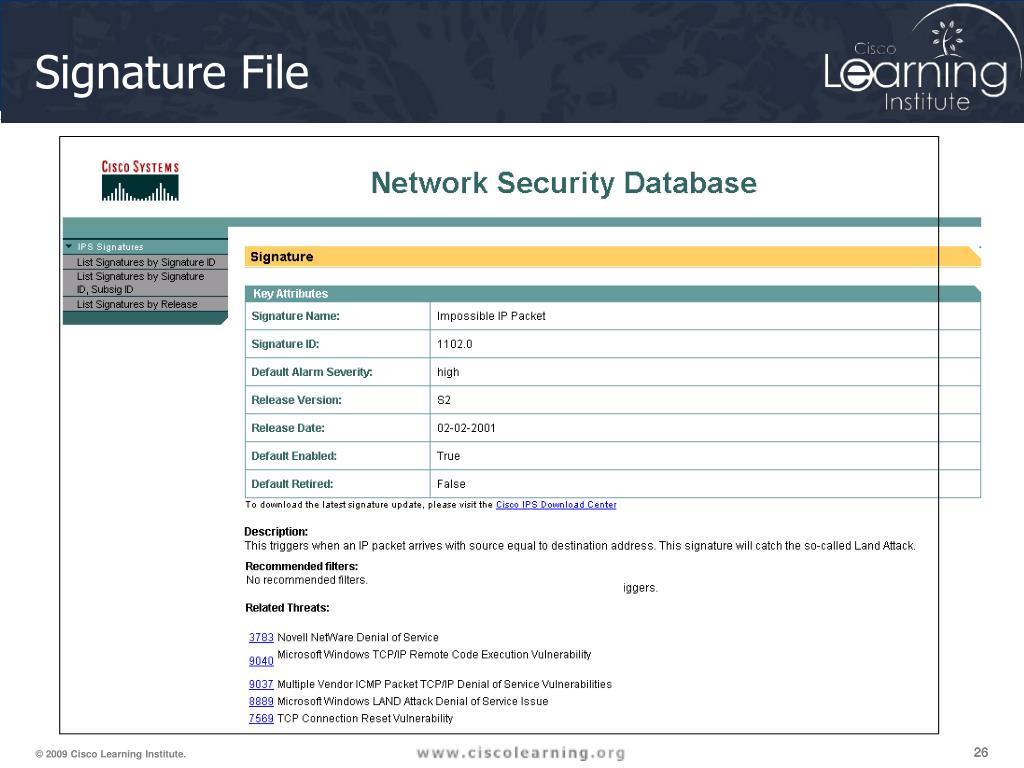Click the Key Attributes table header
The width and height of the screenshot is (1024, 768).
click(x=613, y=294)
